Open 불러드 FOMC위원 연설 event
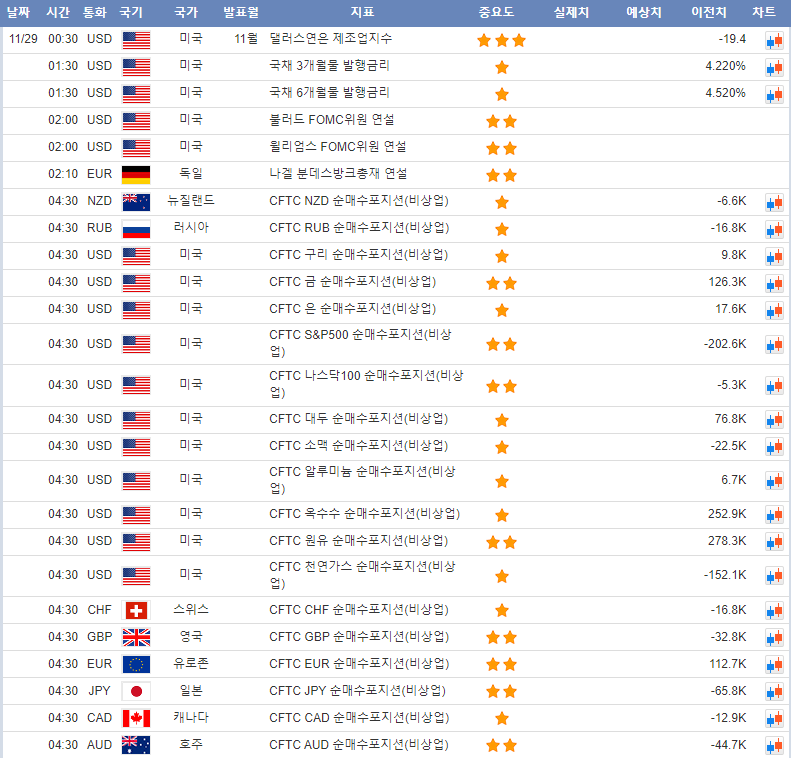This screenshot has height=758, width=791. click(331, 120)
